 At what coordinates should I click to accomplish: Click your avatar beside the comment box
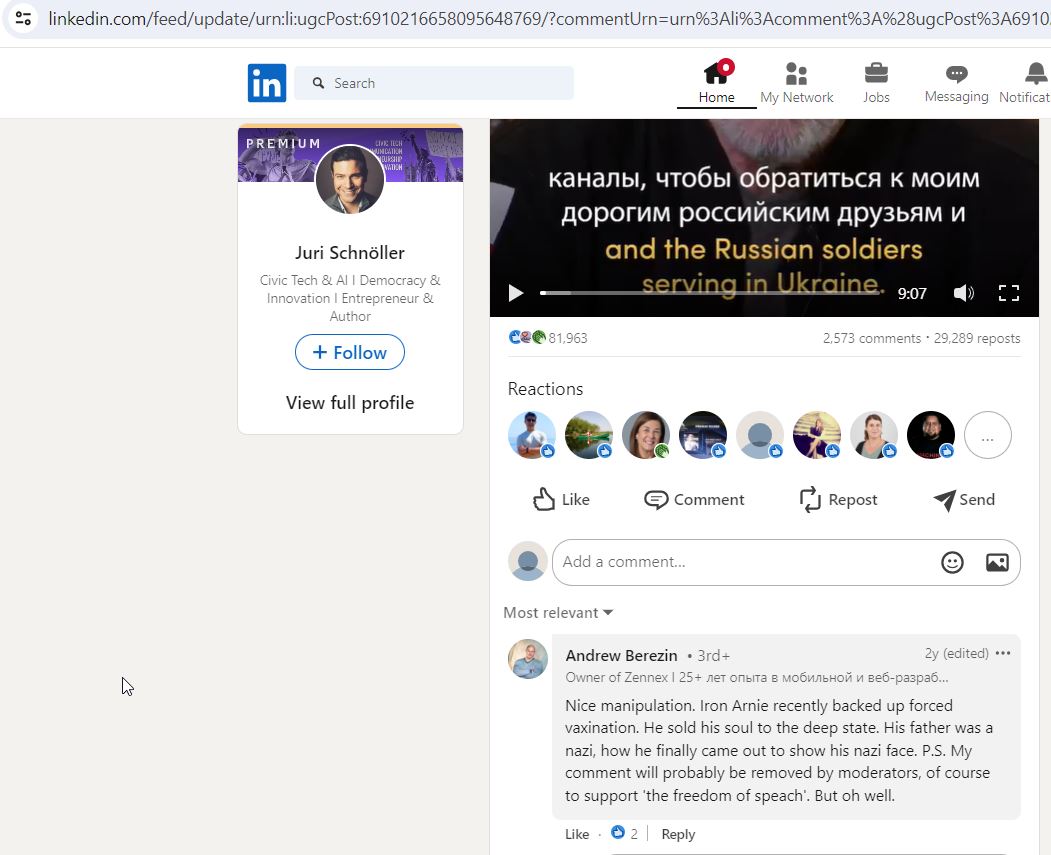coord(528,562)
